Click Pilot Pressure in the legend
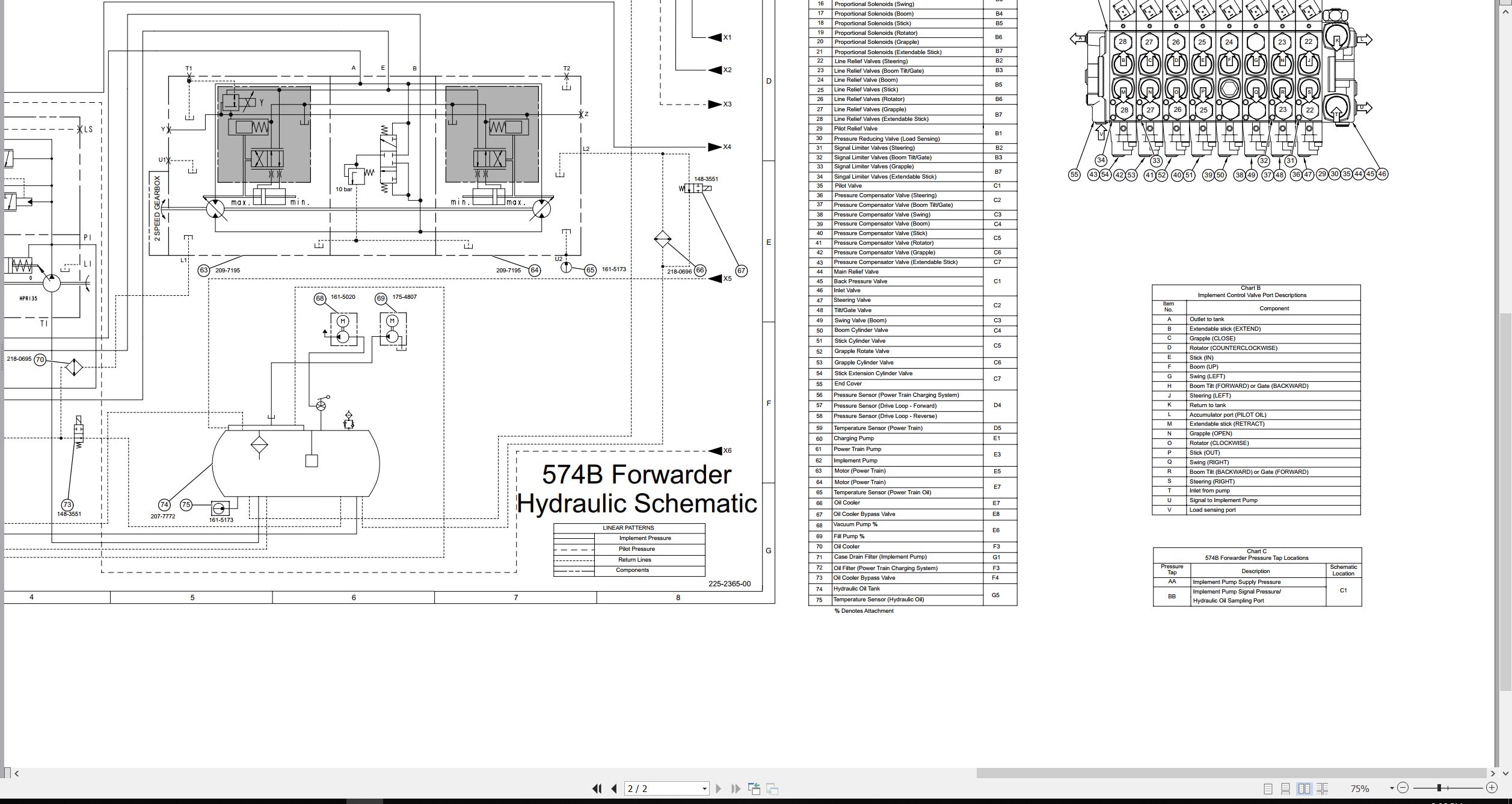1512x804 pixels. pyautogui.click(x=637, y=549)
